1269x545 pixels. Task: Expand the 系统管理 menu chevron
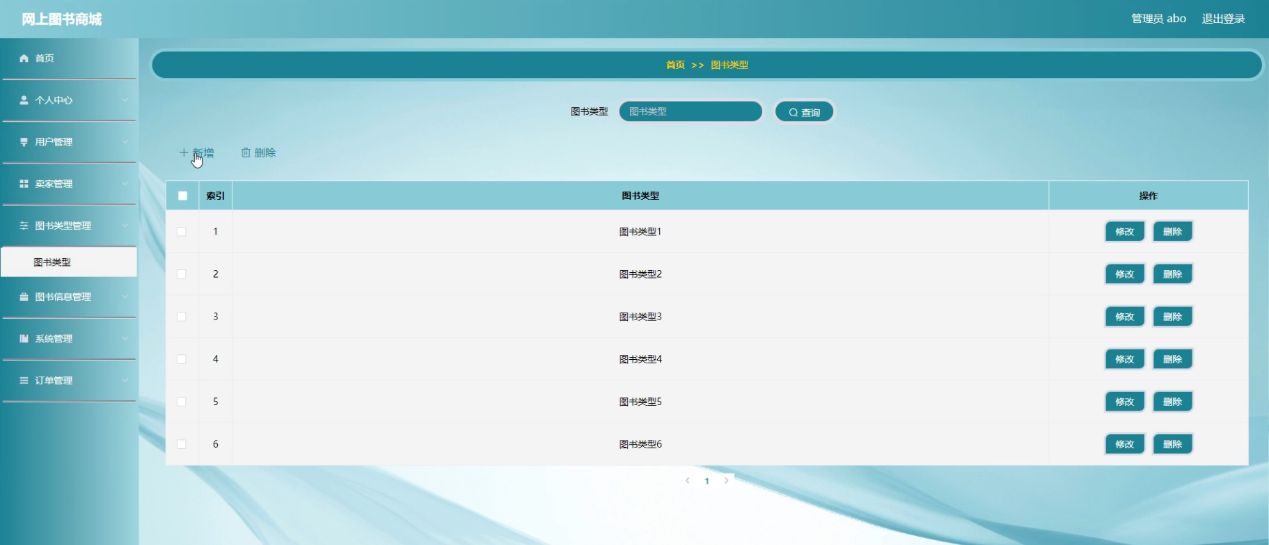pos(125,339)
